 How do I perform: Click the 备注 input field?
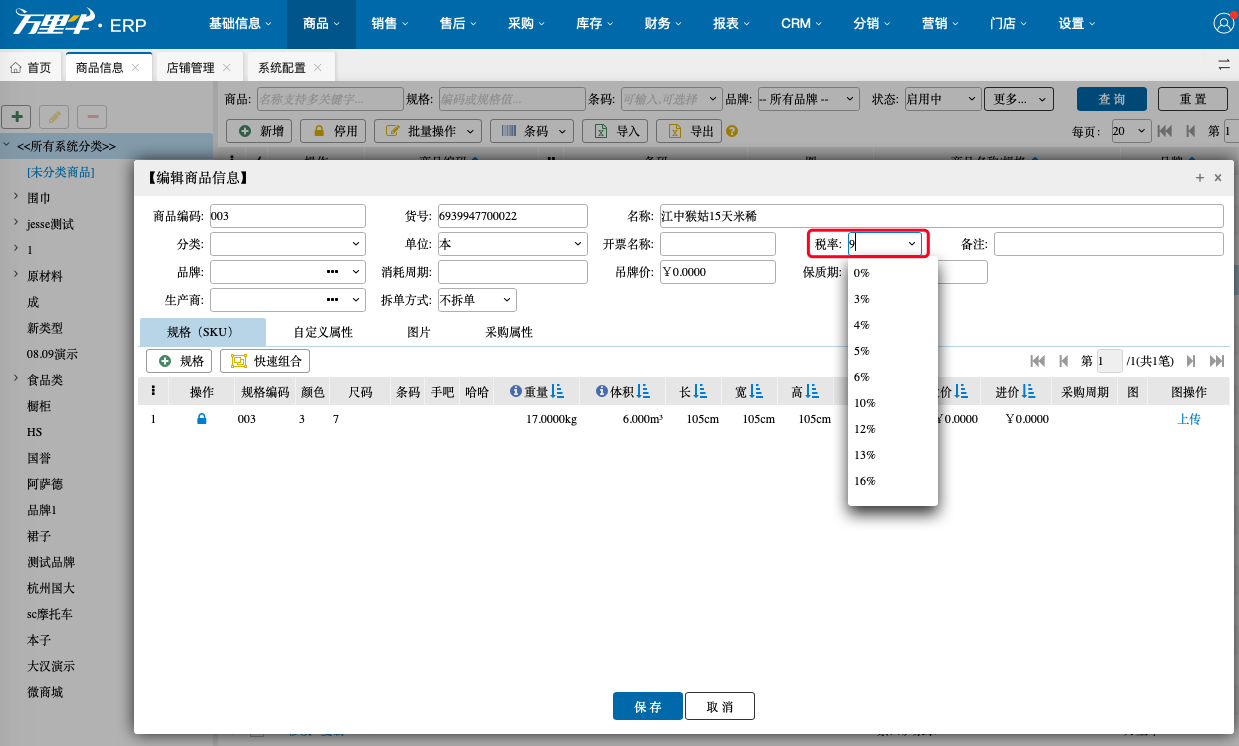coord(1109,244)
